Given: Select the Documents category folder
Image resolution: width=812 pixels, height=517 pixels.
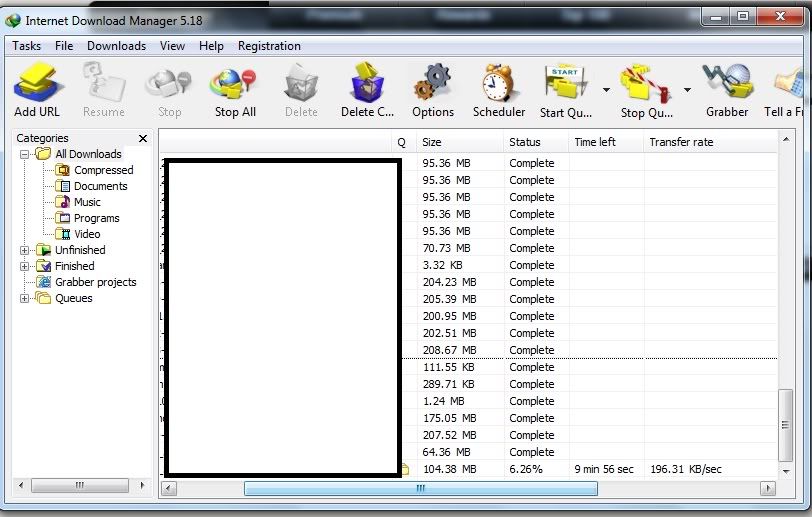Looking at the screenshot, I should [91, 186].
